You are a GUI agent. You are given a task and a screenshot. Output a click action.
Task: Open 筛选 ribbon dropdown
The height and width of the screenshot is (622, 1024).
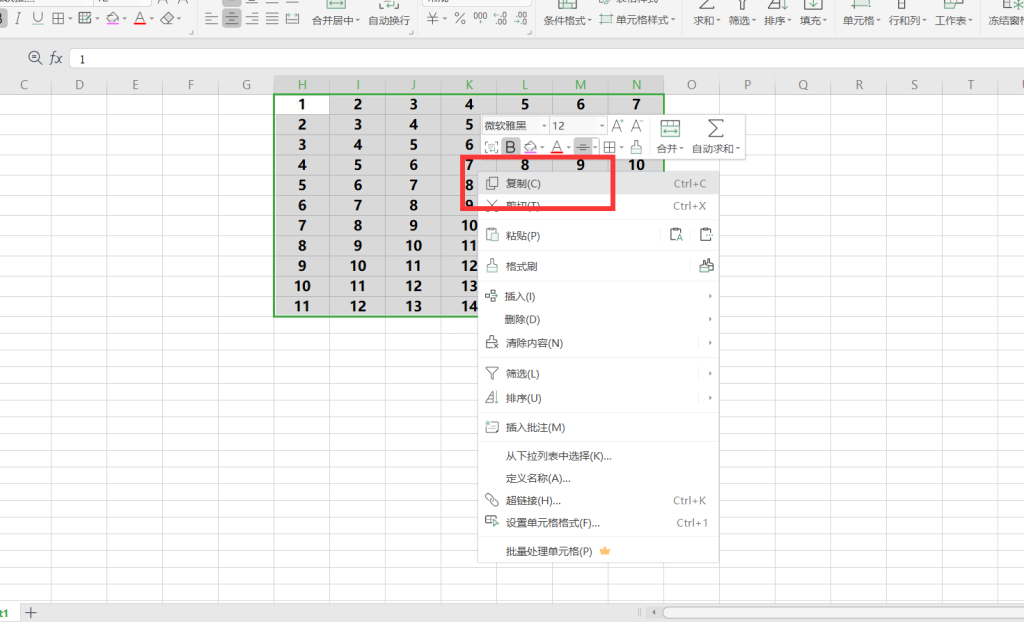pyautogui.click(x=742, y=20)
